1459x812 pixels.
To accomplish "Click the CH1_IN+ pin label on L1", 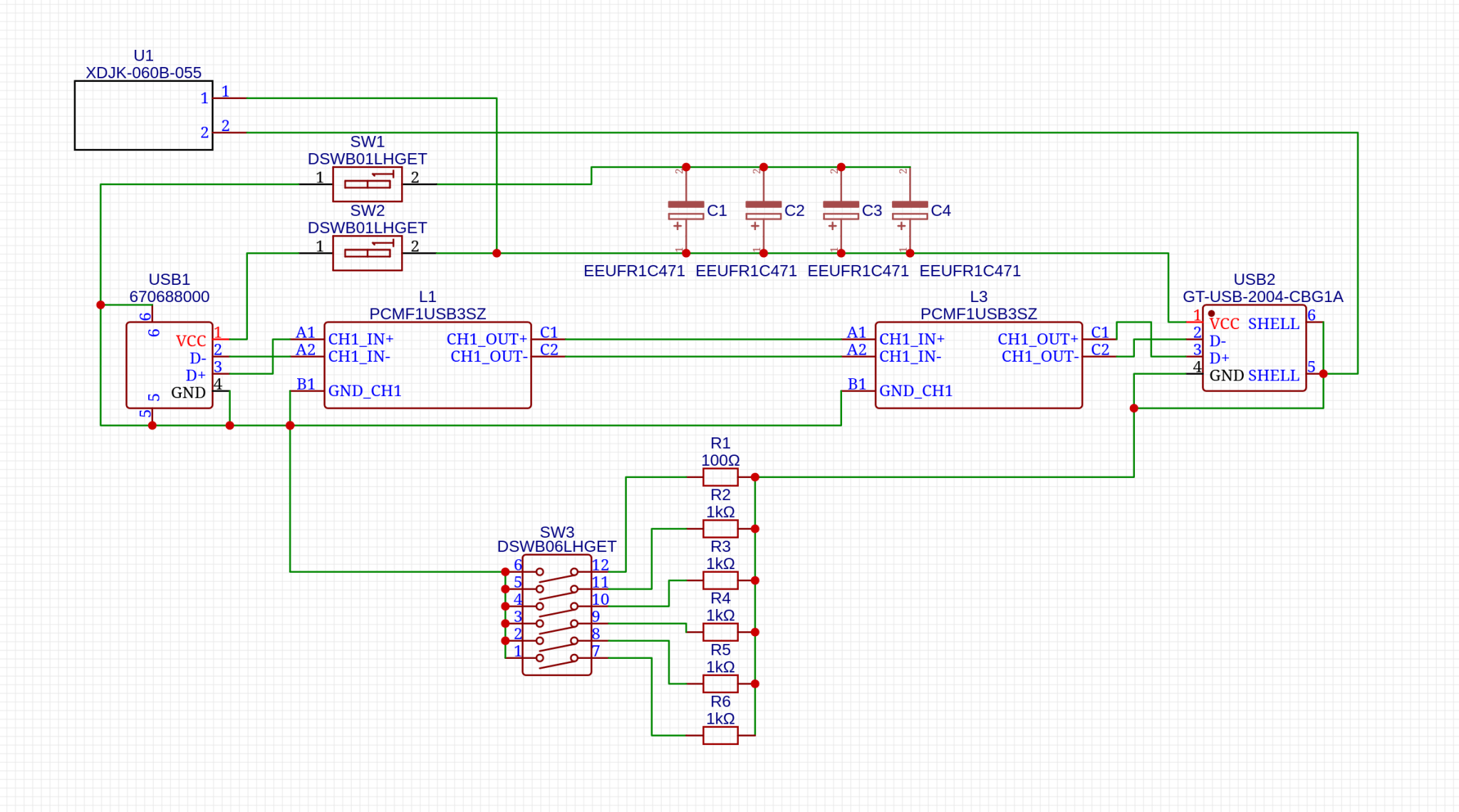I will 361,339.
